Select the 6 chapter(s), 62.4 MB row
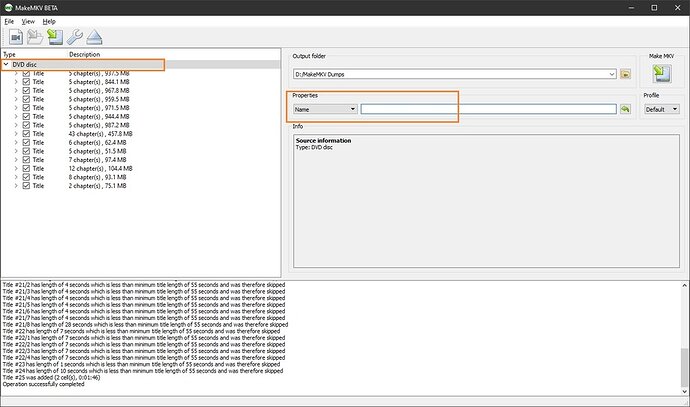Screen dimensions: 690x407 point(140,143)
